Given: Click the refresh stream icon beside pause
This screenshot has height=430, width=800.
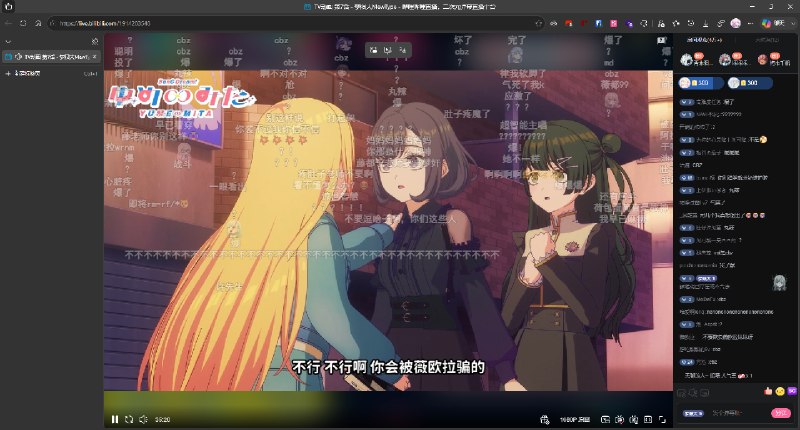Looking at the screenshot, I should pyautogui.click(x=129, y=419).
